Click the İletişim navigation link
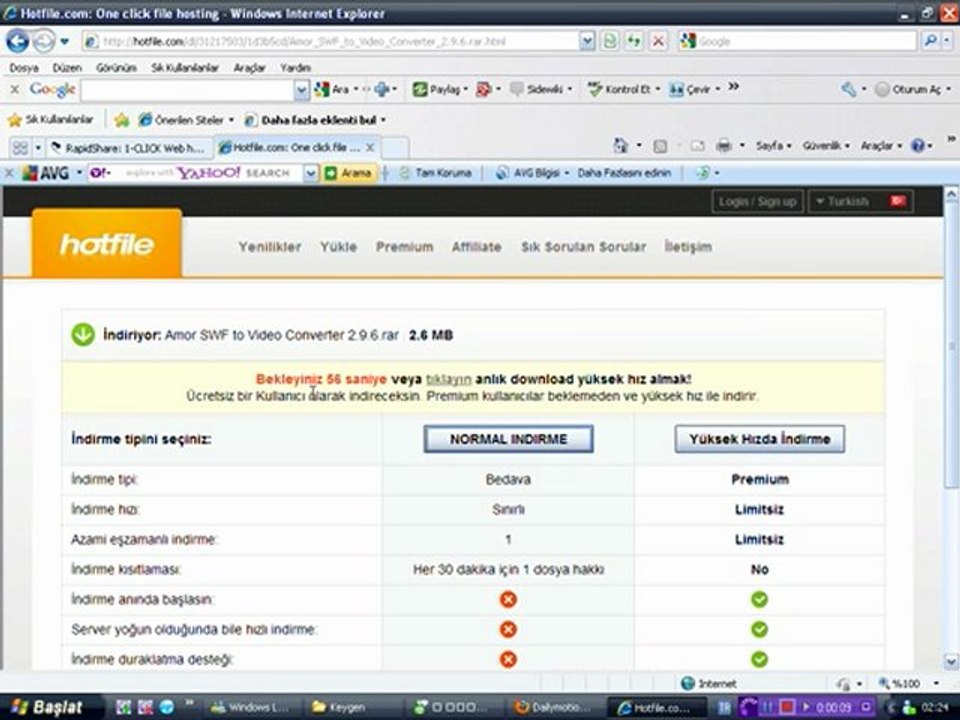960x720 pixels. coord(688,247)
